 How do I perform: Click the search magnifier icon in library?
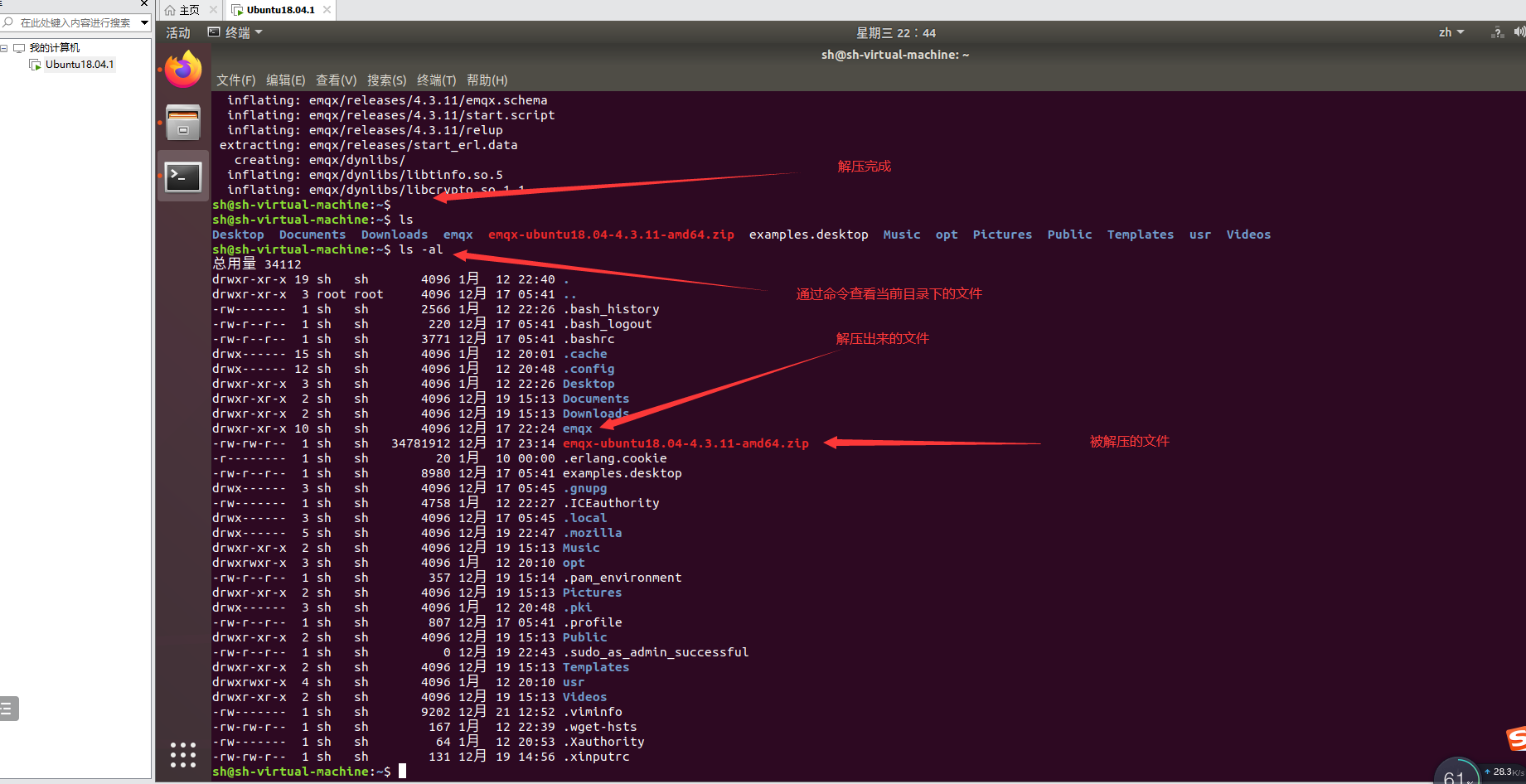pyautogui.click(x=7, y=22)
